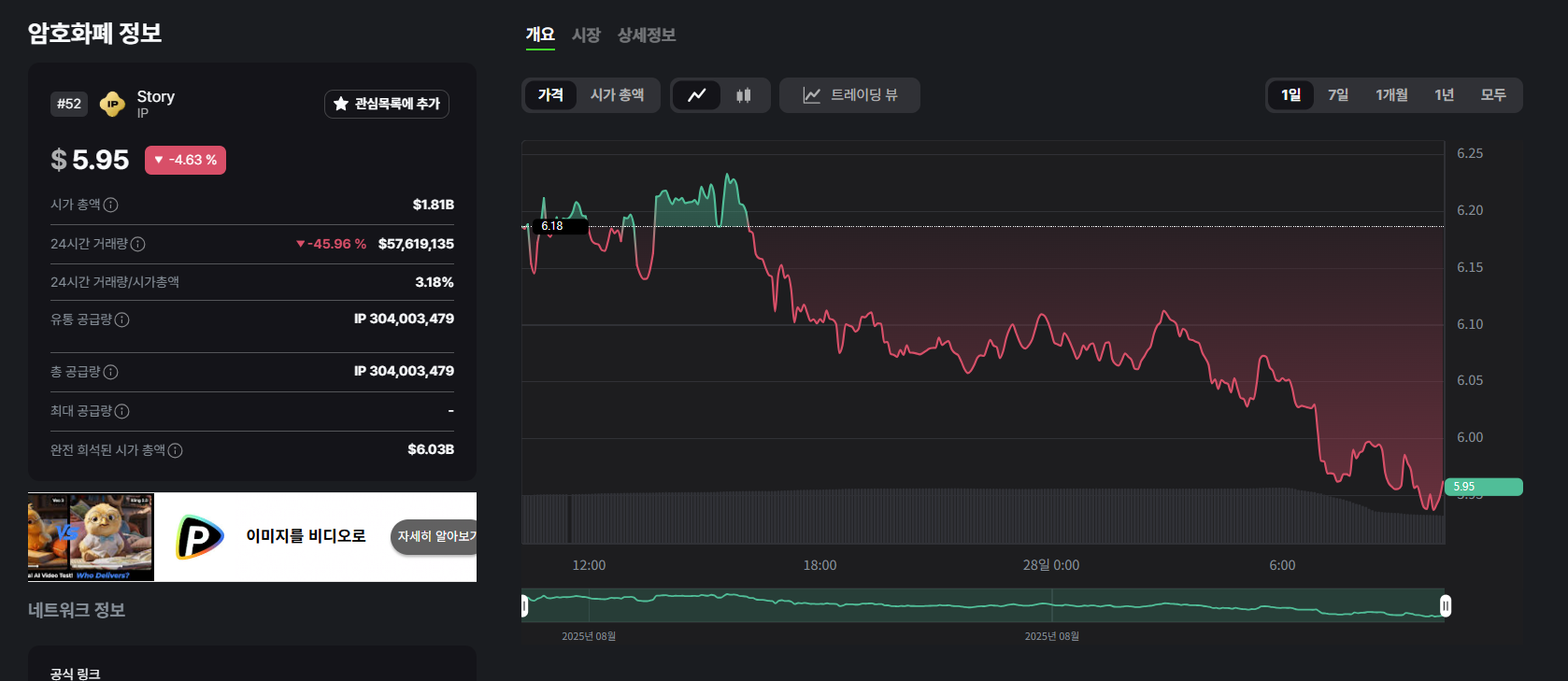Select the 가격 chart mode
The width and height of the screenshot is (1568, 681).
point(550,95)
